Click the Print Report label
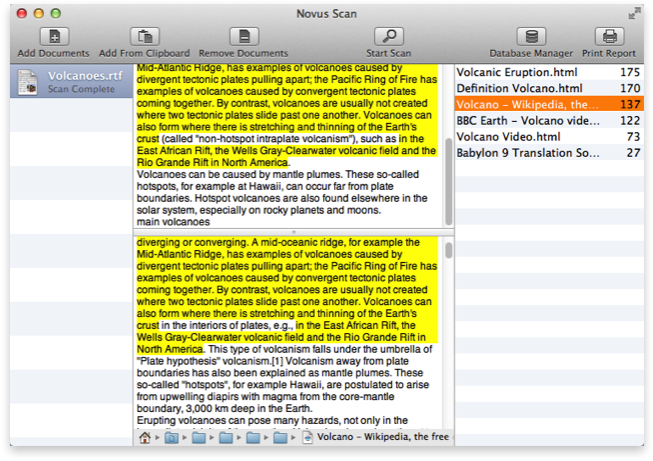 [609, 53]
